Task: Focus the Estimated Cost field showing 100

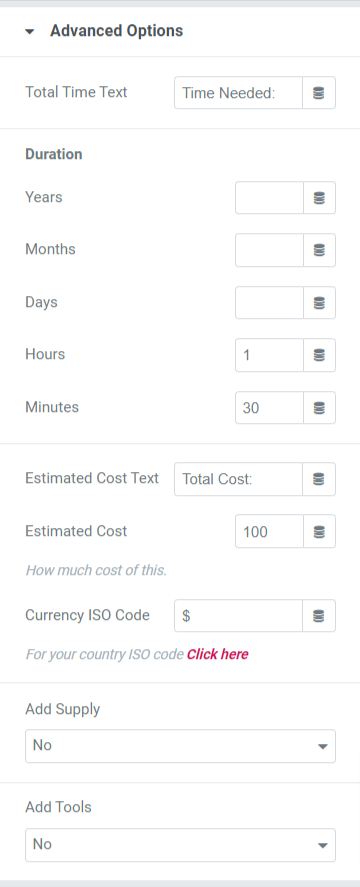Action: point(269,532)
